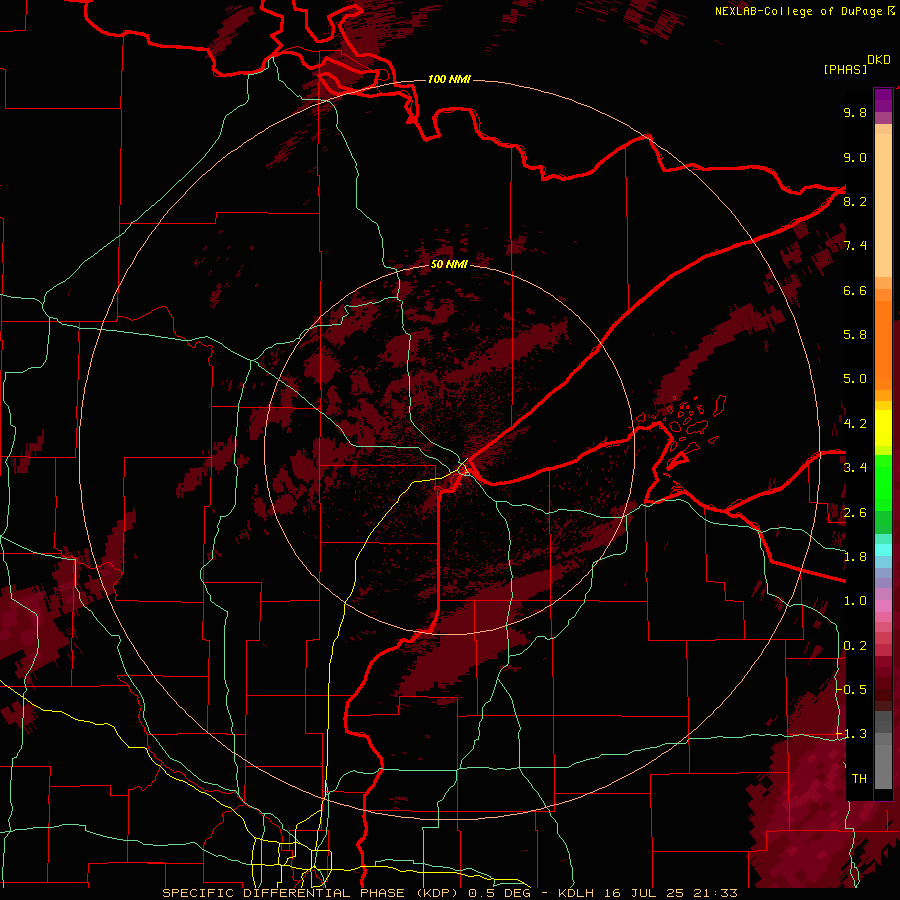The image size is (900, 900).
Task: Click the cyan segment of the color bar
Action: coord(883,549)
